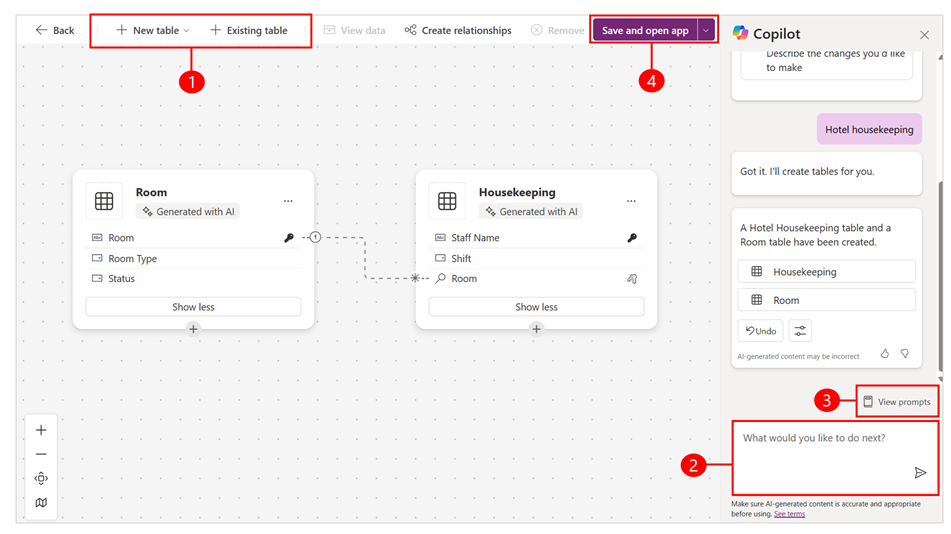Close the Copilot panel
Viewport: 951px width, 534px height.
pyautogui.click(x=924, y=35)
